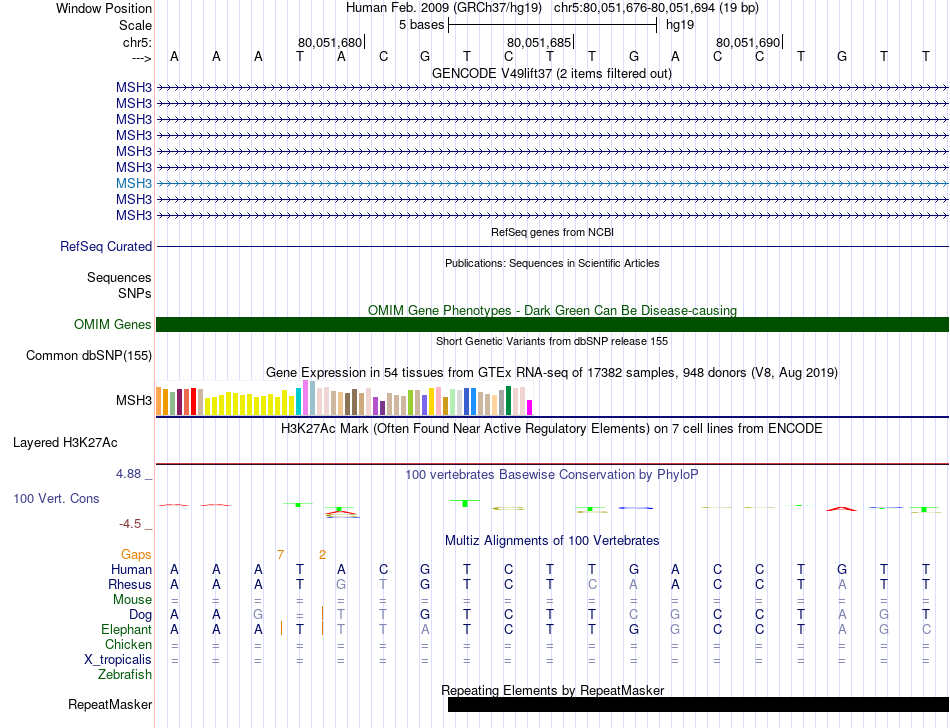This screenshot has width=950, height=728.
Task: Click the orange gap number 7
Action: point(280,555)
